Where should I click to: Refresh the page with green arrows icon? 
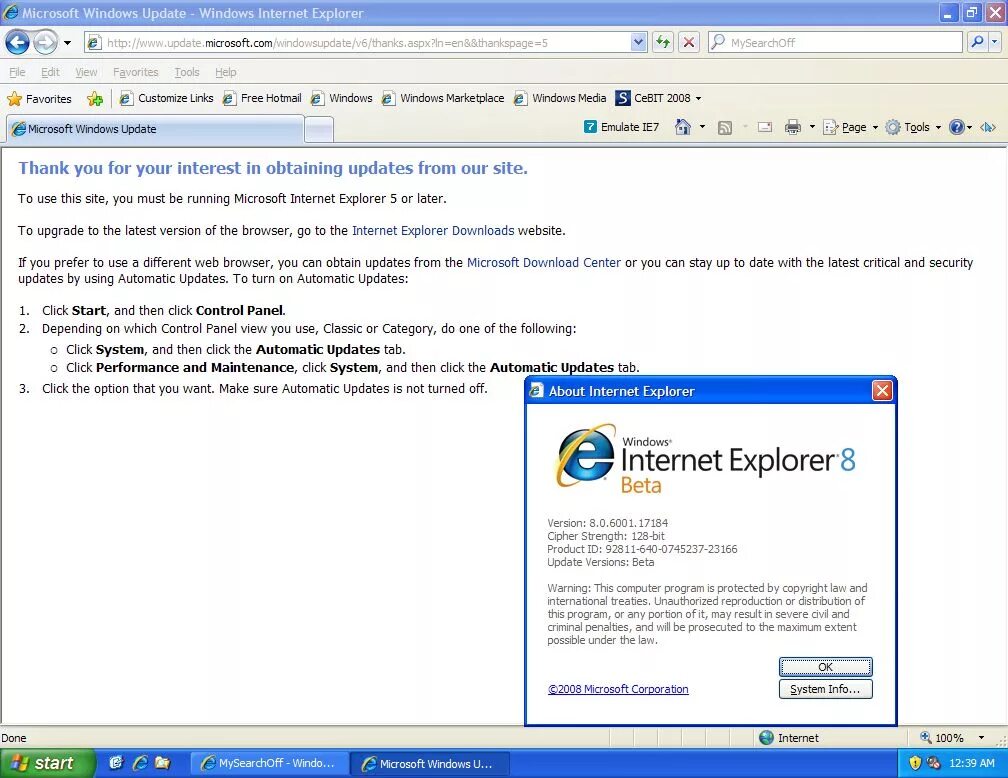663,43
